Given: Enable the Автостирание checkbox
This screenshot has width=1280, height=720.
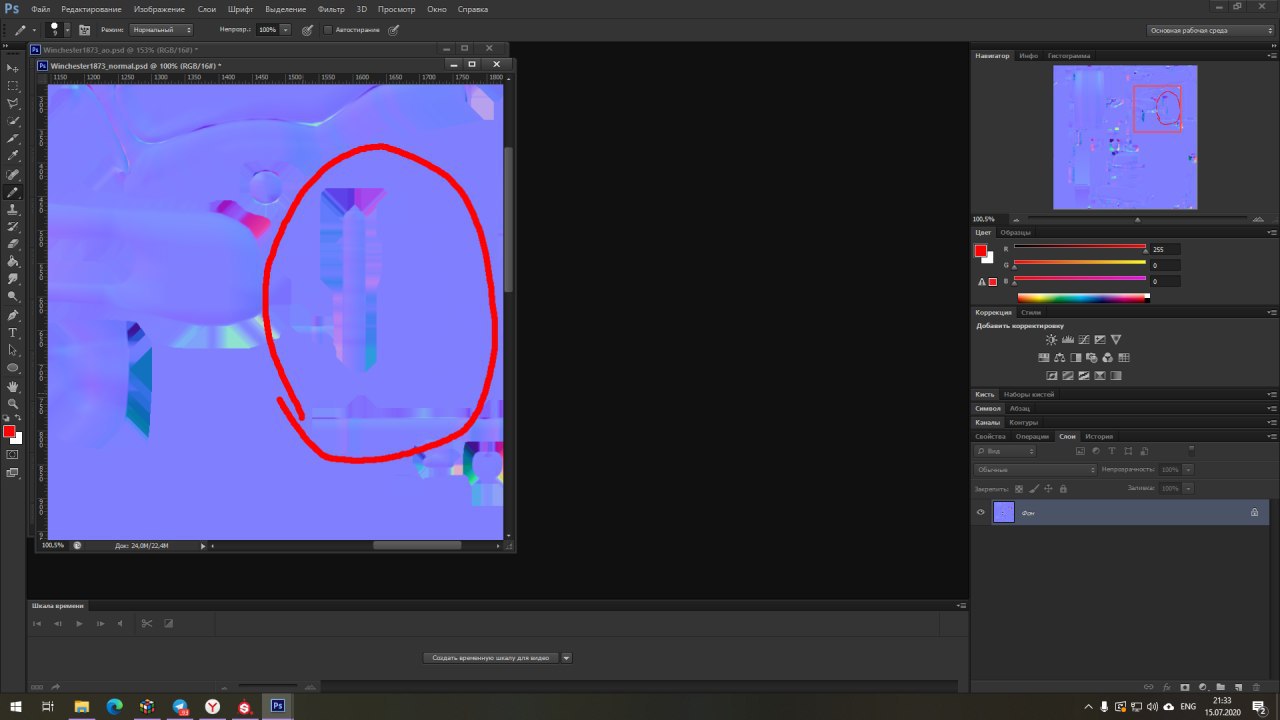Looking at the screenshot, I should [x=328, y=30].
